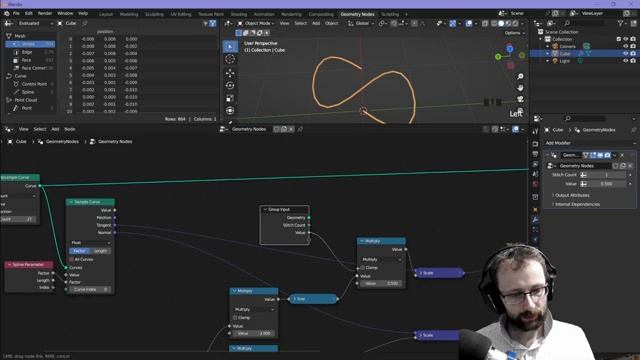The height and width of the screenshot is (360, 640).
Task: Open node editor Add menu
Action: tap(55, 129)
